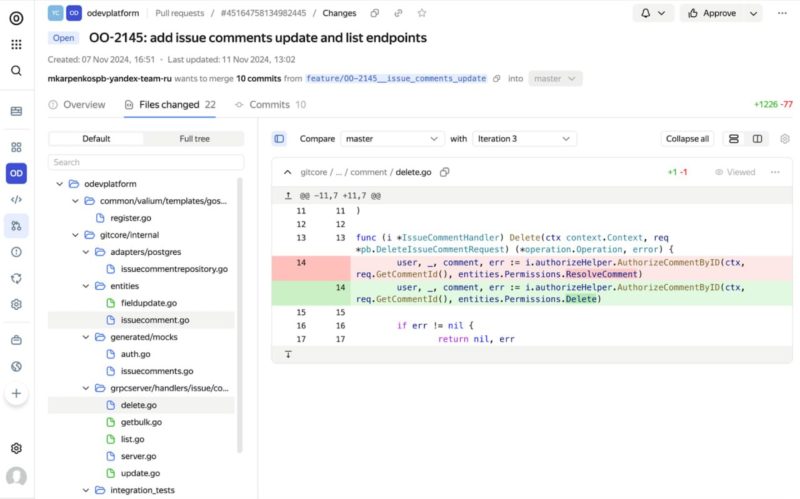The image size is (800, 499).
Task: Expand lines below the diff hunk
Action: tap(288, 354)
